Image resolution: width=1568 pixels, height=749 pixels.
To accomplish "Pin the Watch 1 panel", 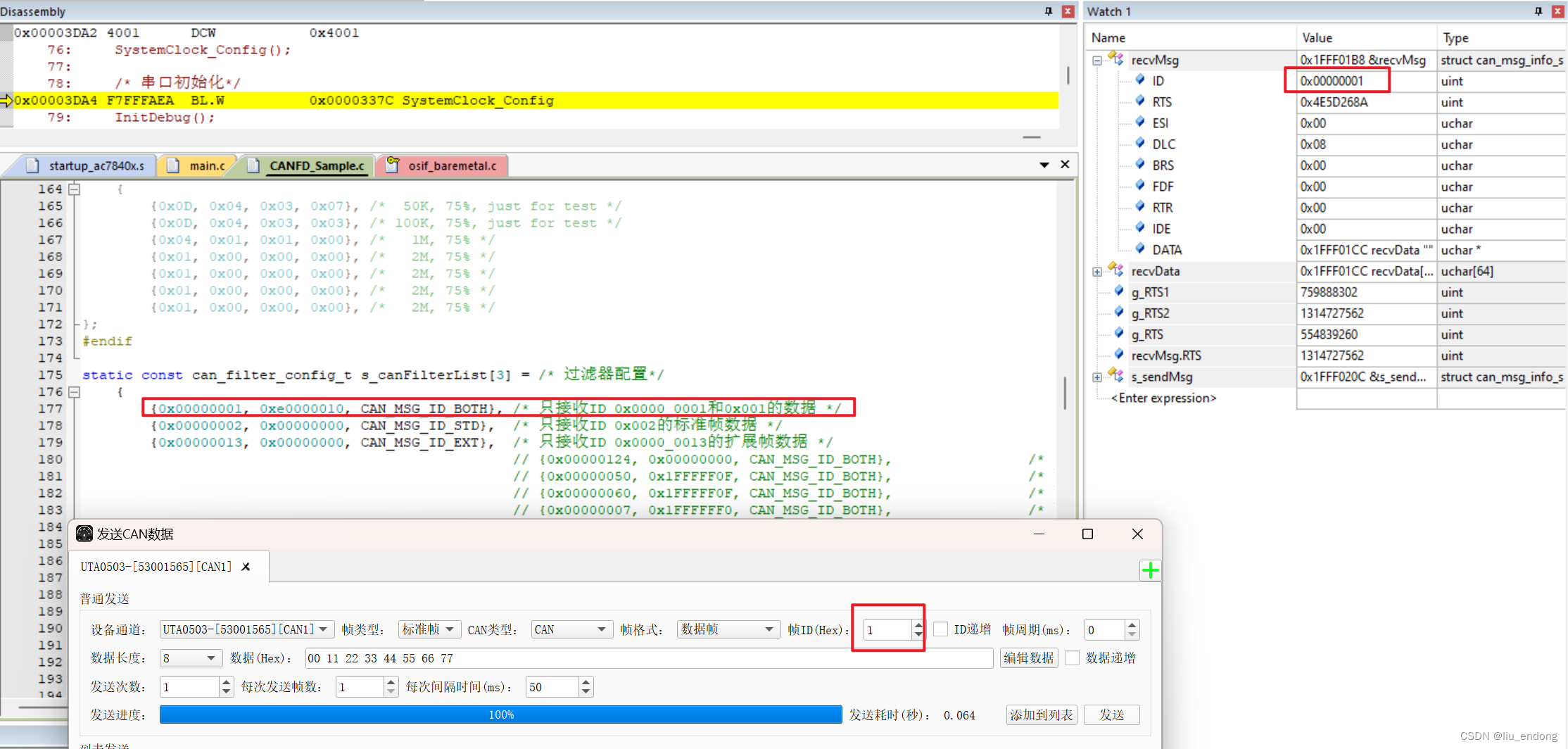I will tap(1538, 11).
